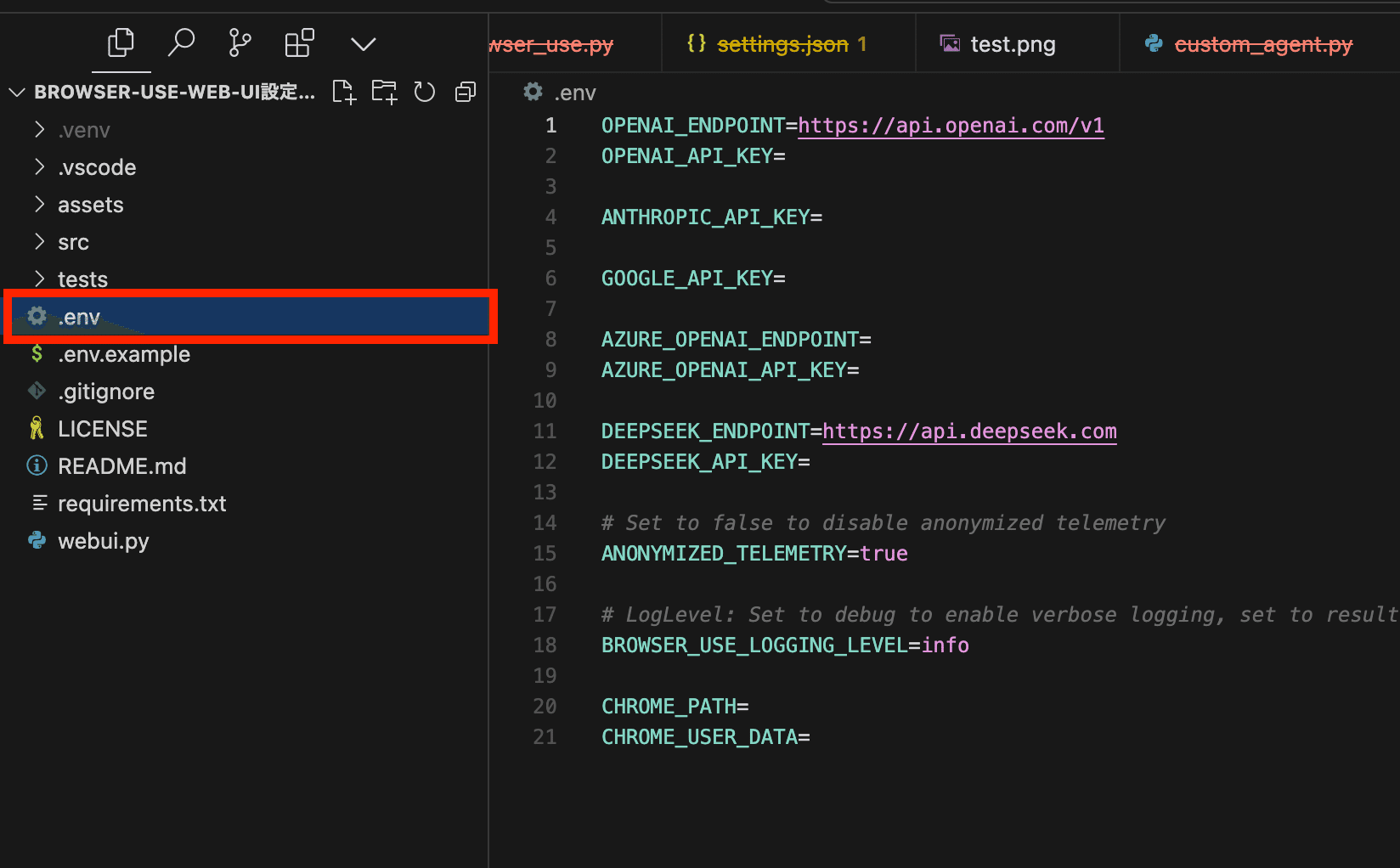
Task: Collapse the BROWSER-USE-WEB-UI root section
Action: [x=17, y=92]
